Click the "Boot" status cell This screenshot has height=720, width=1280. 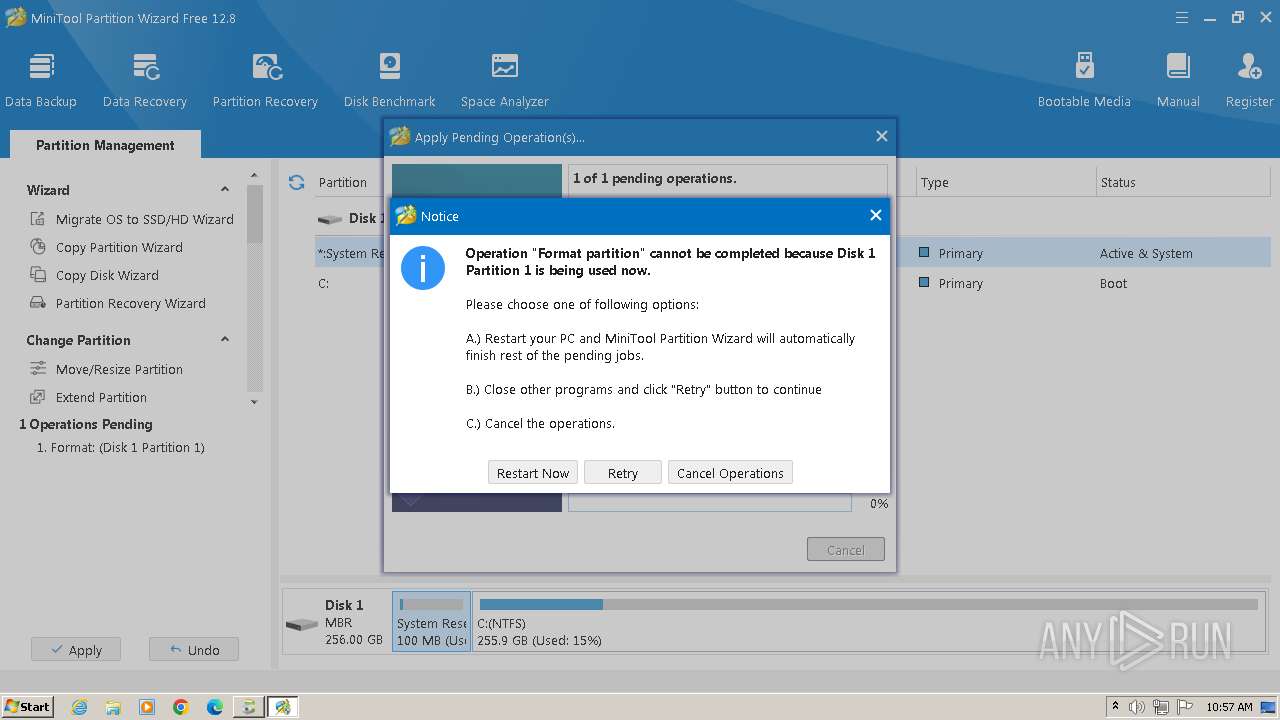[x=1113, y=283]
